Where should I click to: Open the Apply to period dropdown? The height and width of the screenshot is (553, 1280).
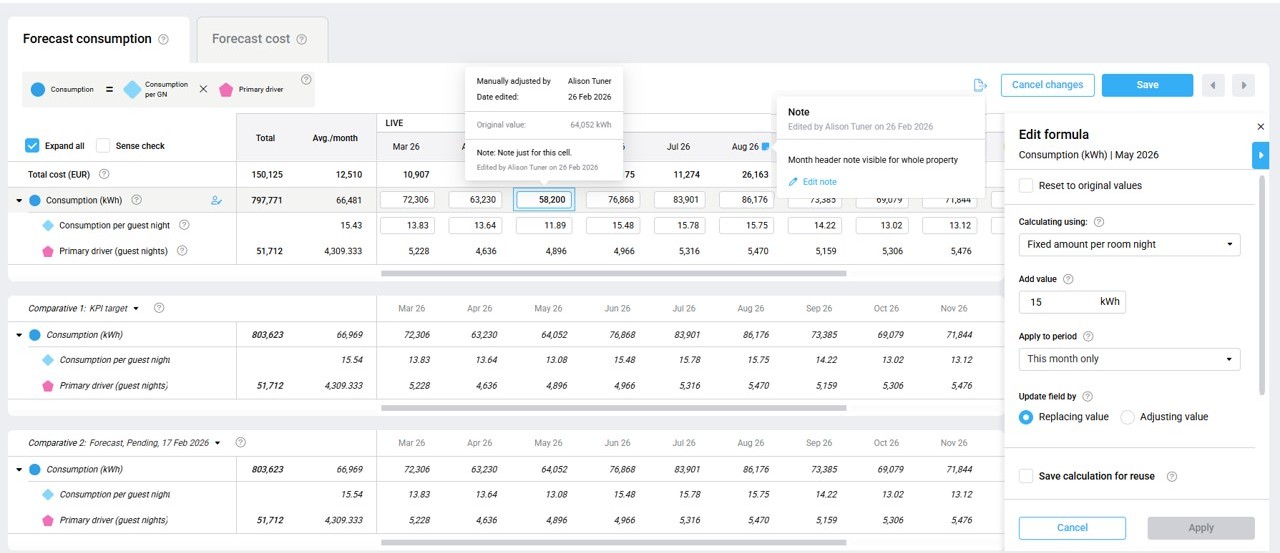point(1129,359)
